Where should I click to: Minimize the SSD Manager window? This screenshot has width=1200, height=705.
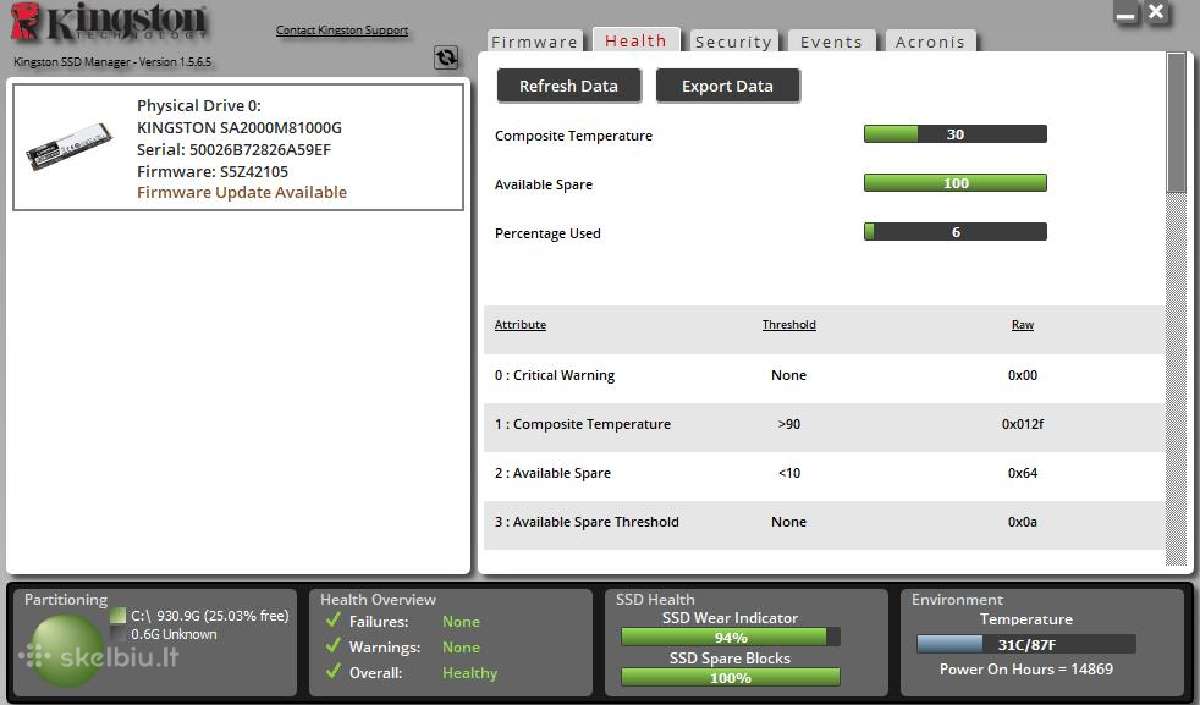pyautogui.click(x=1127, y=13)
